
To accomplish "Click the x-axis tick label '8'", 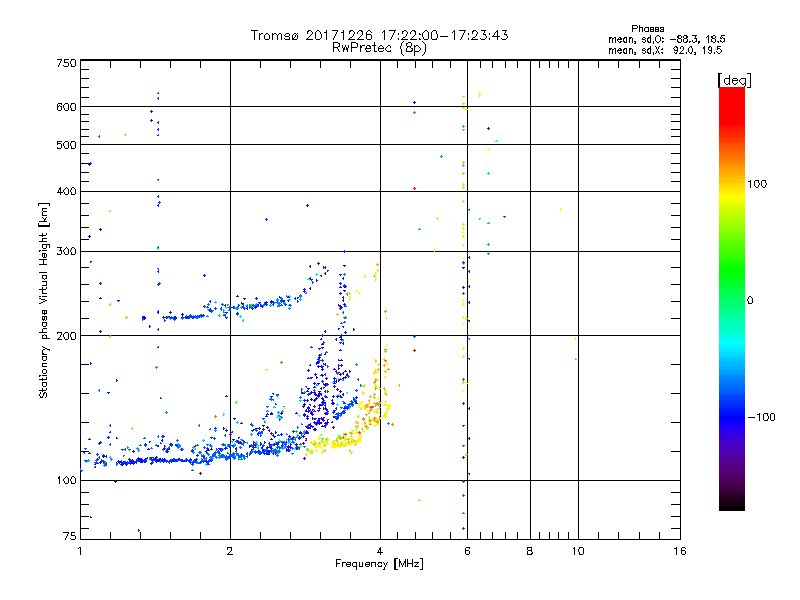I will [x=530, y=551].
